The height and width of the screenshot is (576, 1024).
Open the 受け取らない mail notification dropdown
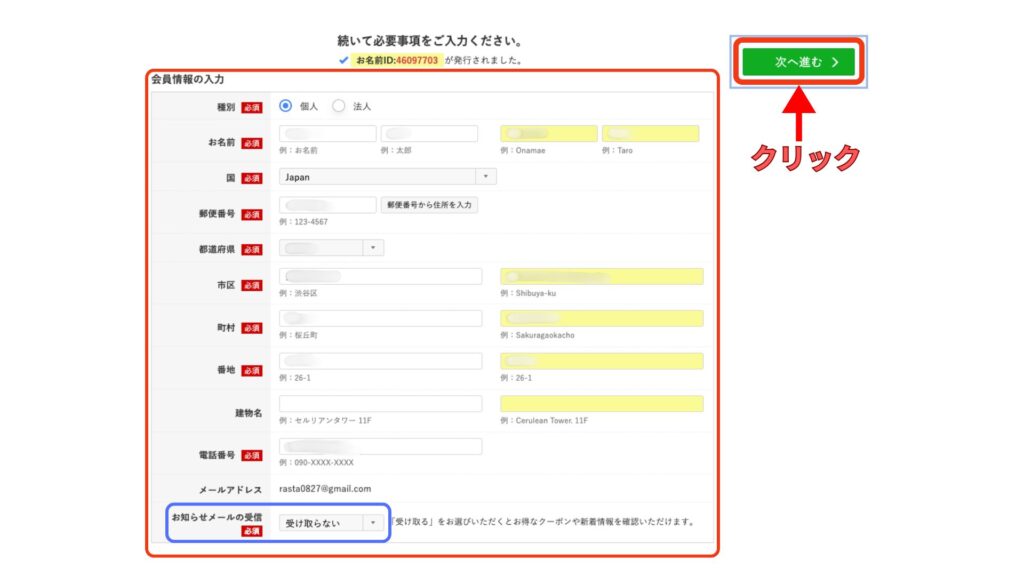[331, 522]
